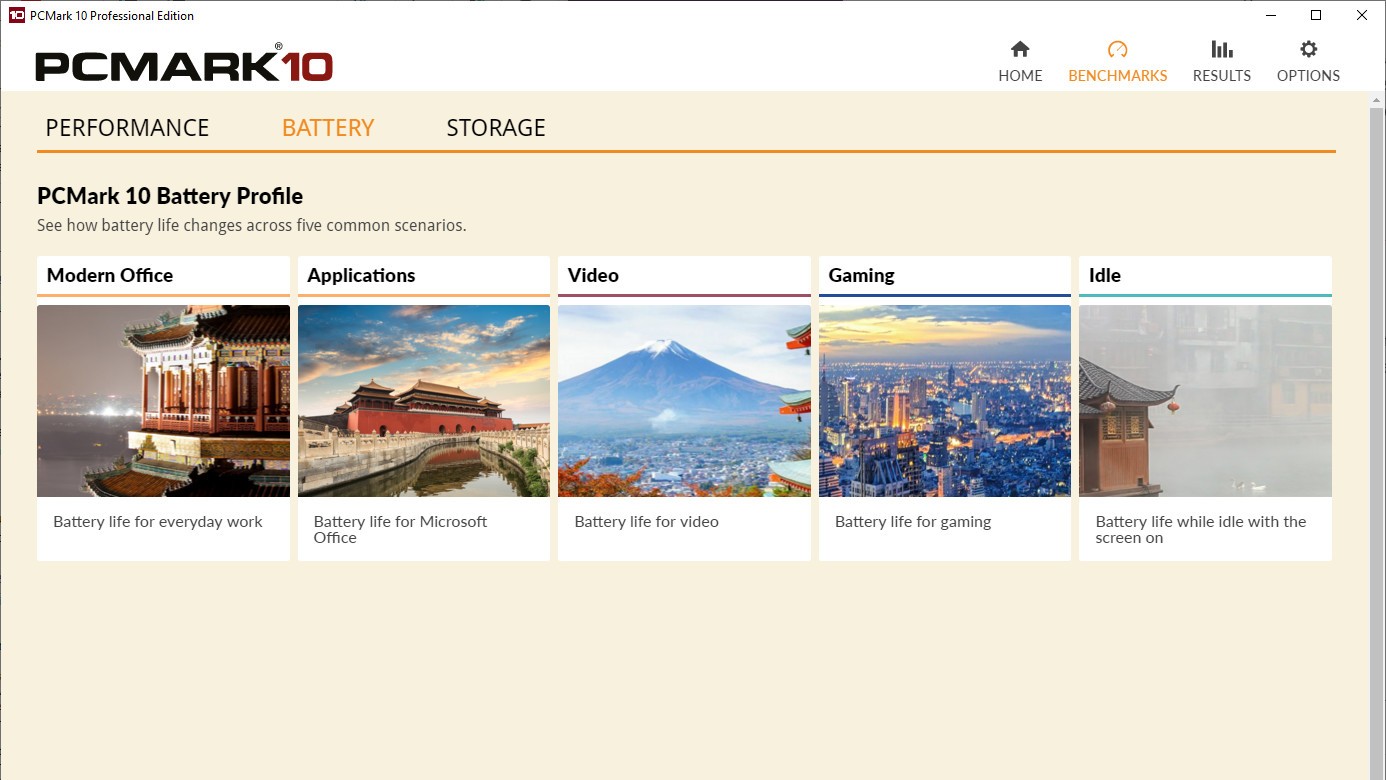Choose the Video test Mount Fuji image
The image size is (1386, 780).
(684, 400)
